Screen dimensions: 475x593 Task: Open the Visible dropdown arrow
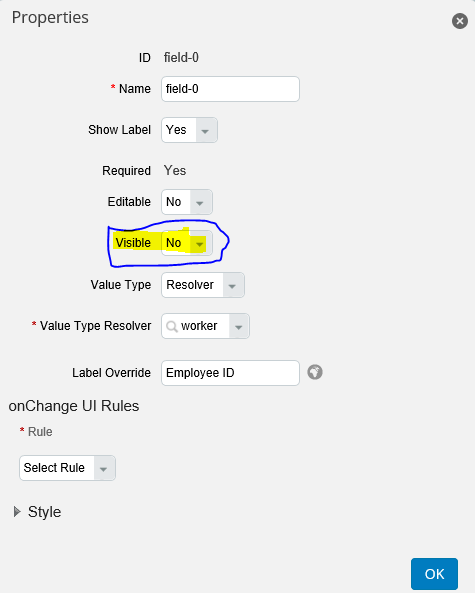point(200,243)
